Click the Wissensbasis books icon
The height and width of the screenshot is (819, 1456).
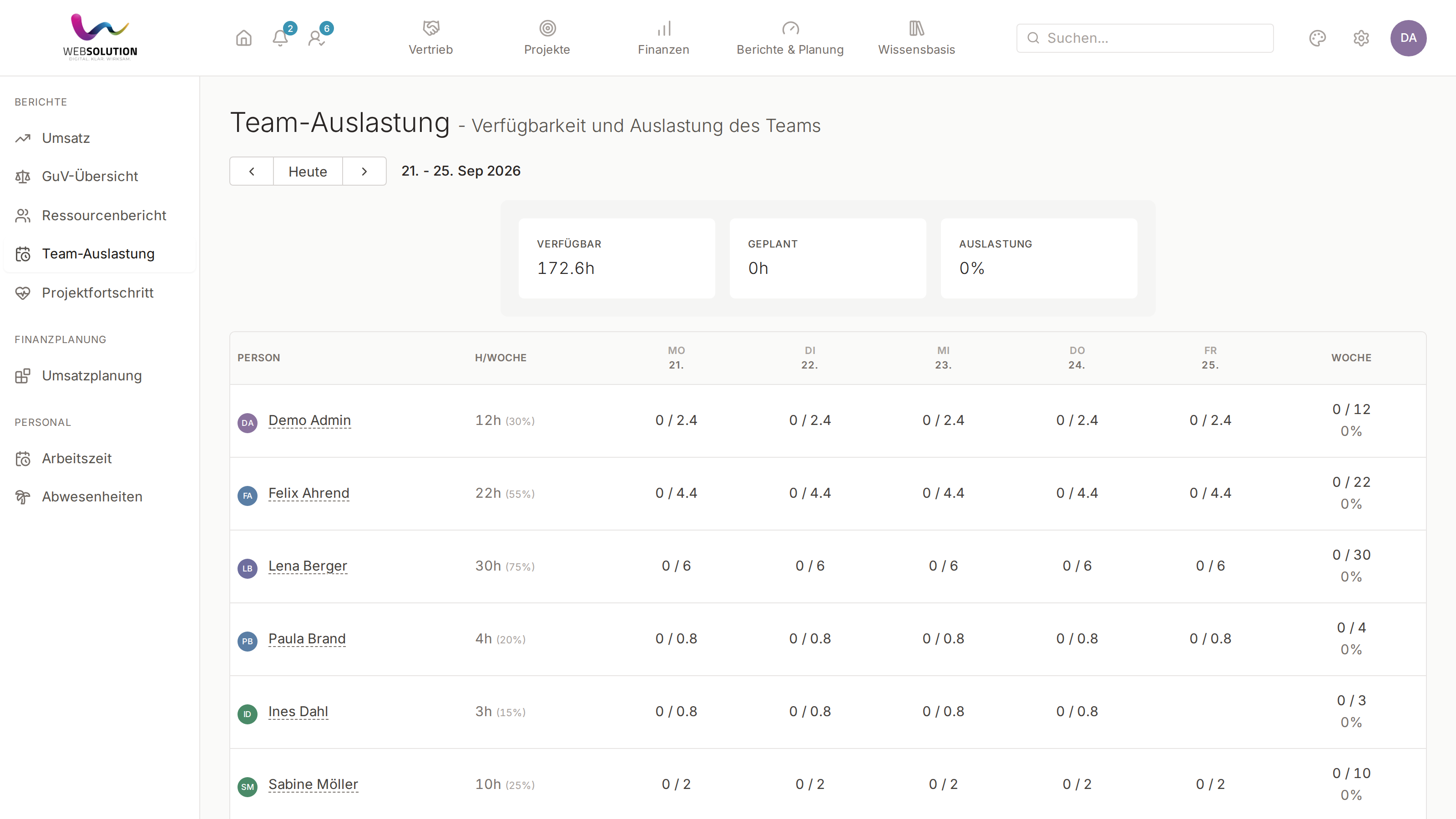point(916,28)
